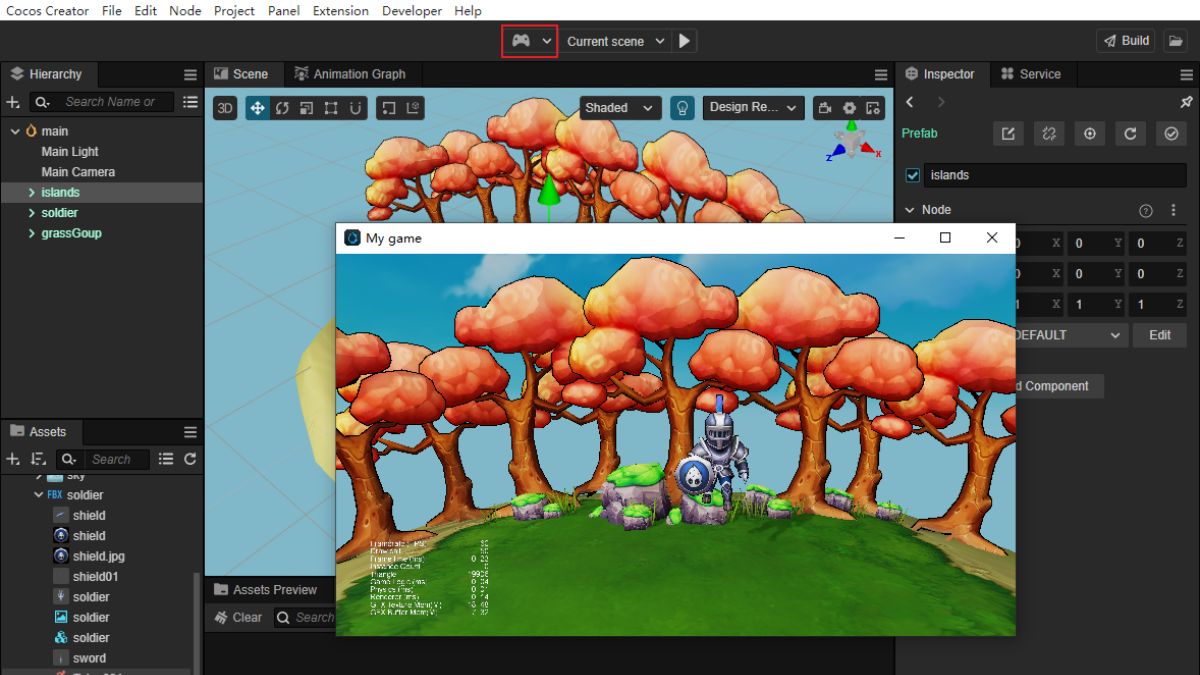1200x675 pixels.
Task: Open the Developer menu
Action: 412,11
